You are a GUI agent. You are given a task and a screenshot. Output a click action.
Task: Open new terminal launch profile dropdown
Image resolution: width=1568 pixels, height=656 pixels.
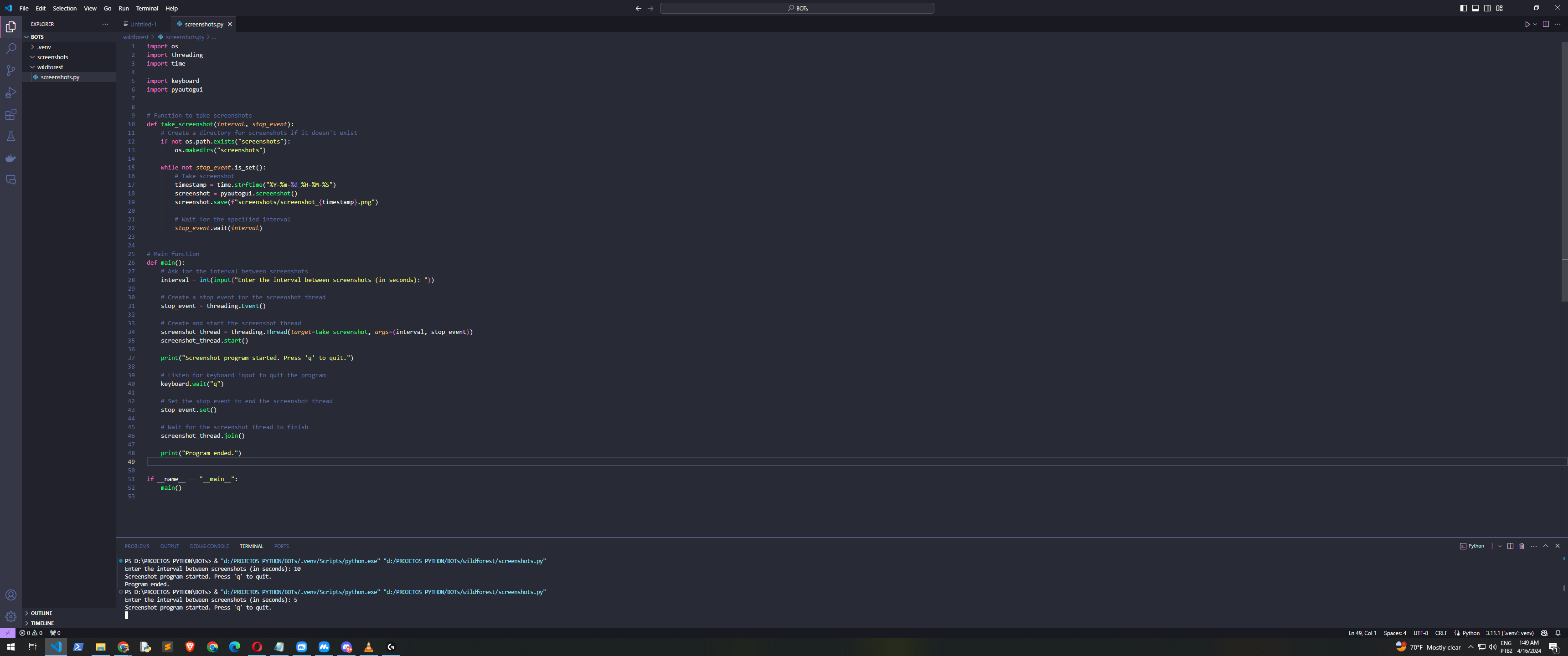(1499, 546)
